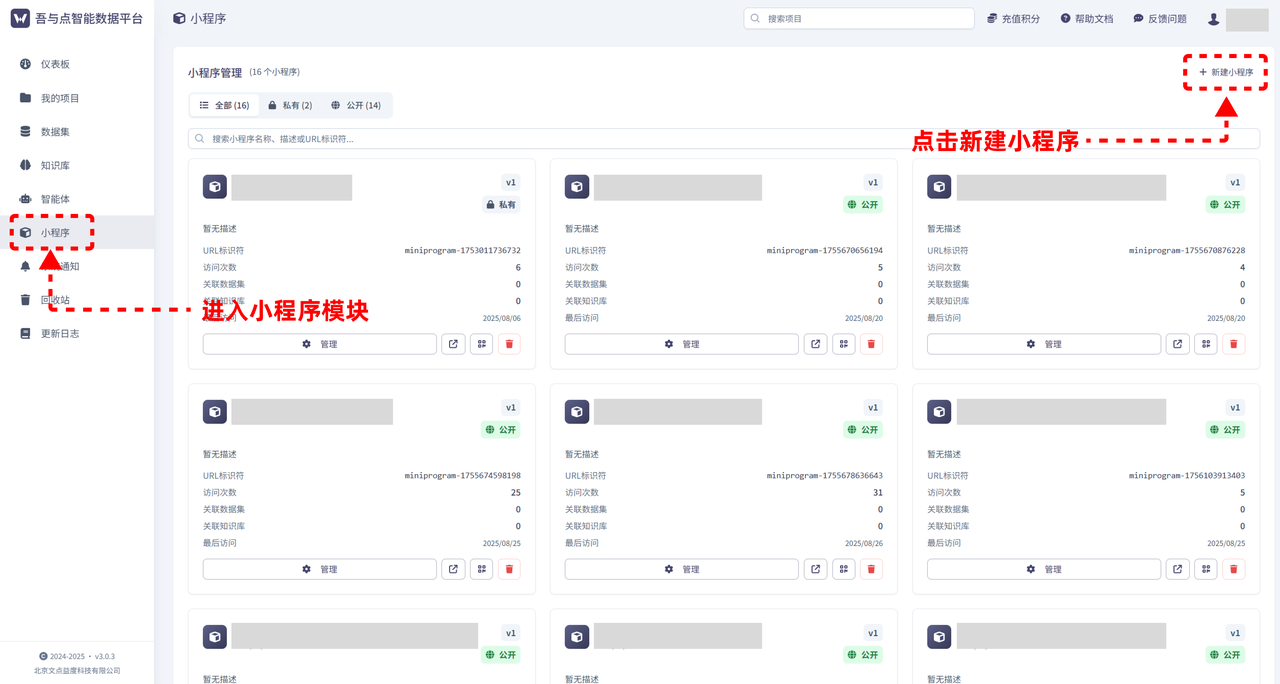The width and height of the screenshot is (1280, 684).
Task: Open the 帮助文档 help icon in top bar
Action: click(x=1086, y=18)
